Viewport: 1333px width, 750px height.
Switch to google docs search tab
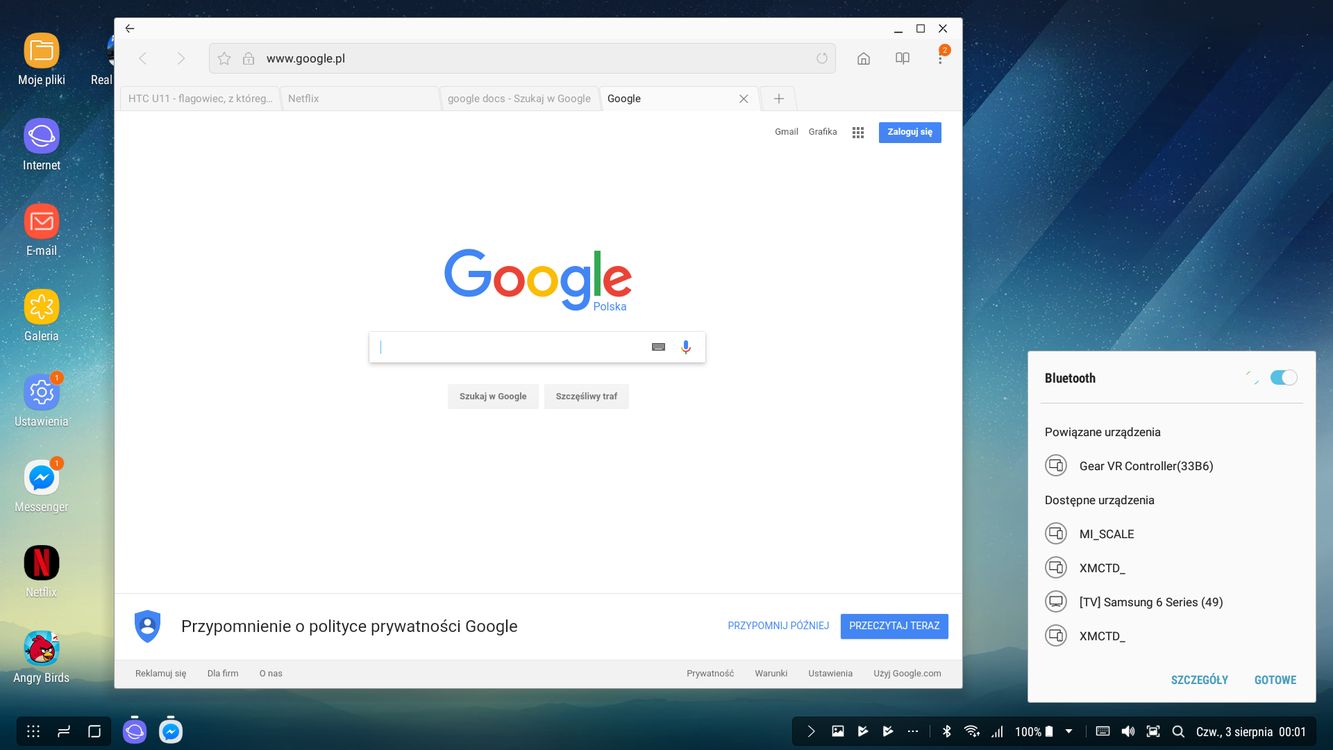coord(519,99)
